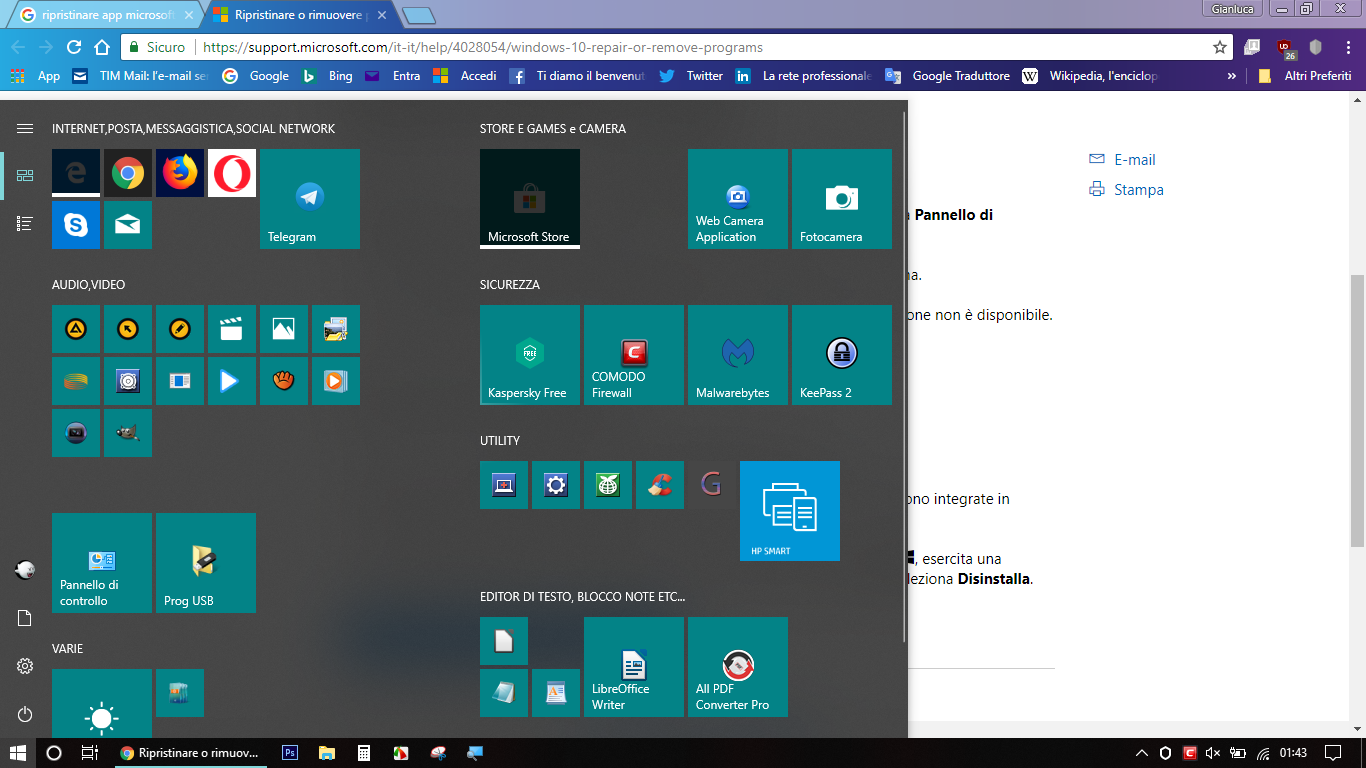
Task: Bookmark this page with the star
Action: coord(1219,47)
